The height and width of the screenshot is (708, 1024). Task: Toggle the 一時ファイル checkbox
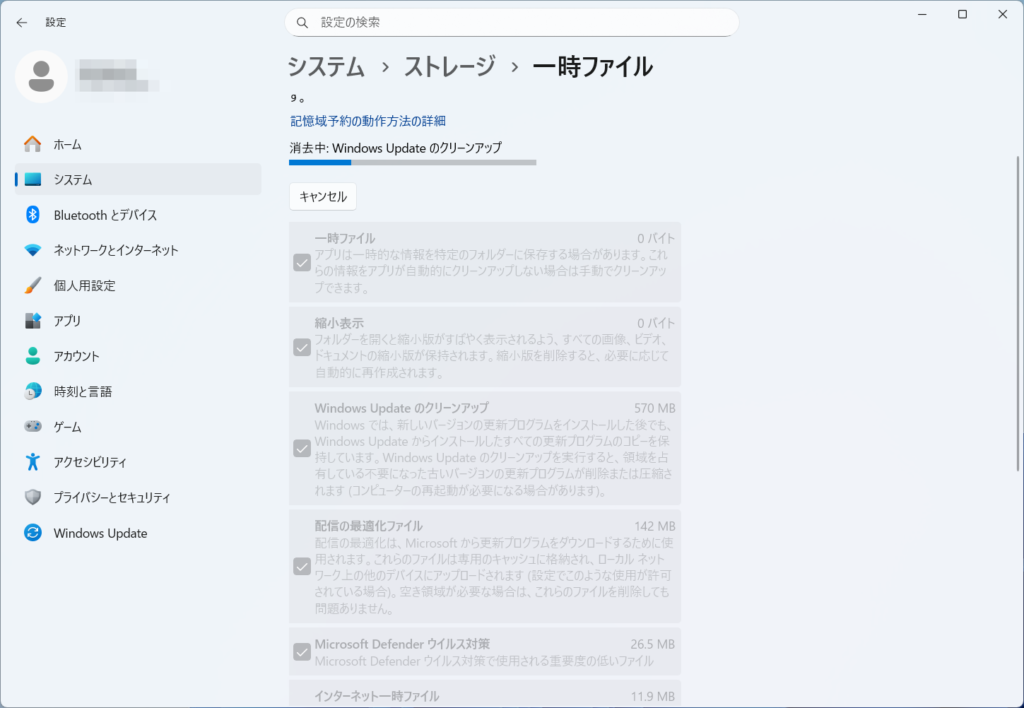point(301,263)
